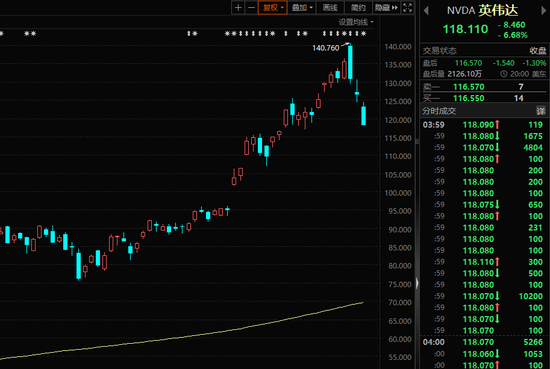Collapse the side panel using divider arrow

417,283
